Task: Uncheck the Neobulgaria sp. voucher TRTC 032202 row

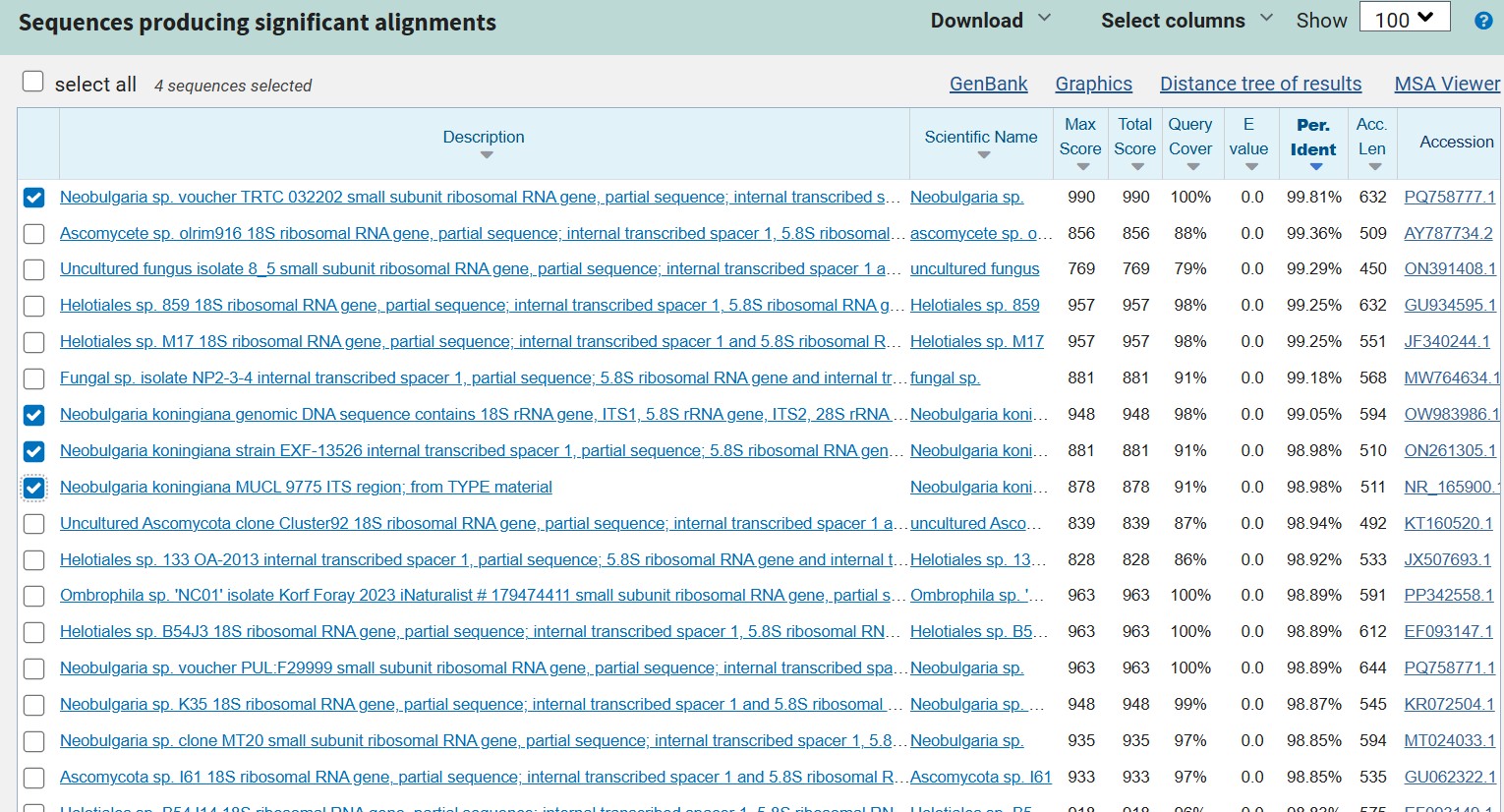Action: [33, 198]
